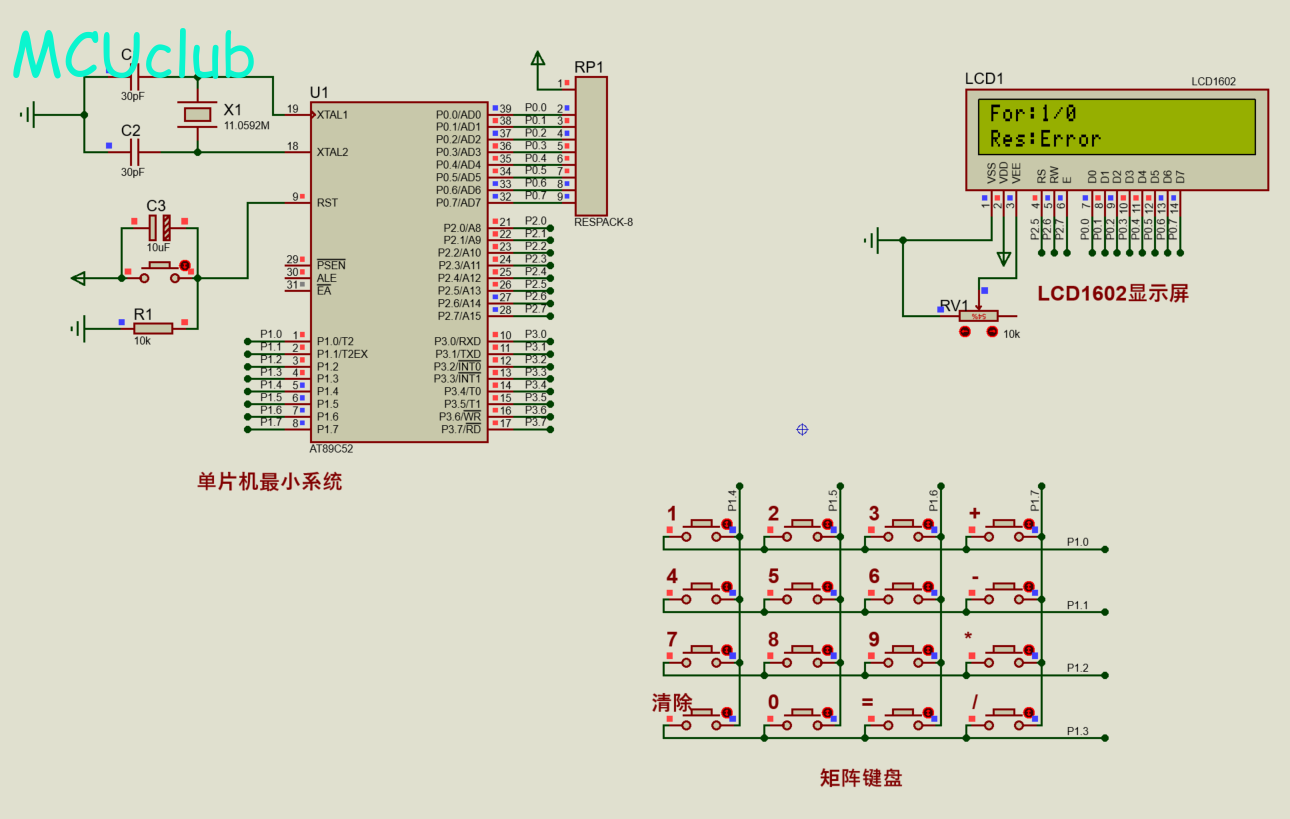This screenshot has width=1290, height=819.
Task: Click the 'LCD1' reference label
Action: (x=984, y=79)
